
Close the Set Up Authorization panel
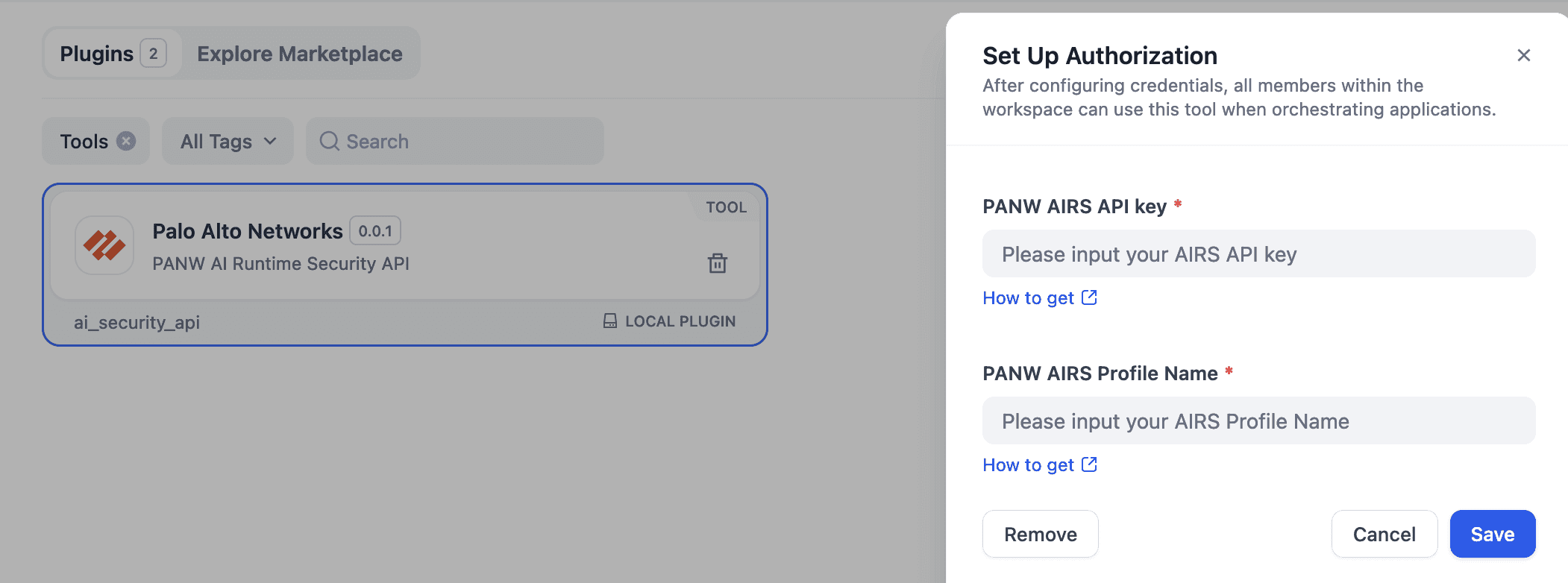(x=1523, y=55)
